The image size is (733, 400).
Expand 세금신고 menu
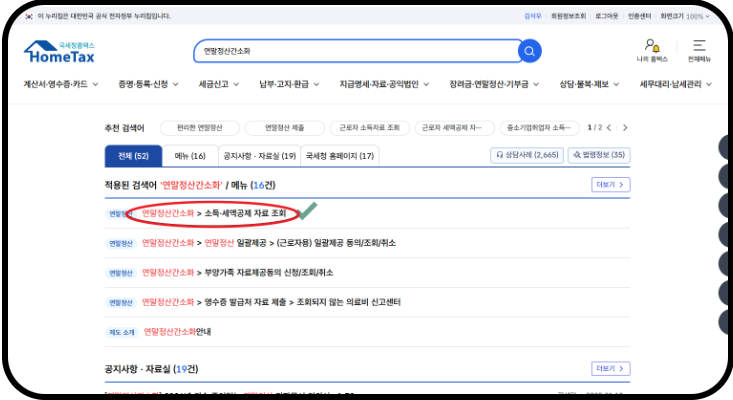tap(219, 84)
